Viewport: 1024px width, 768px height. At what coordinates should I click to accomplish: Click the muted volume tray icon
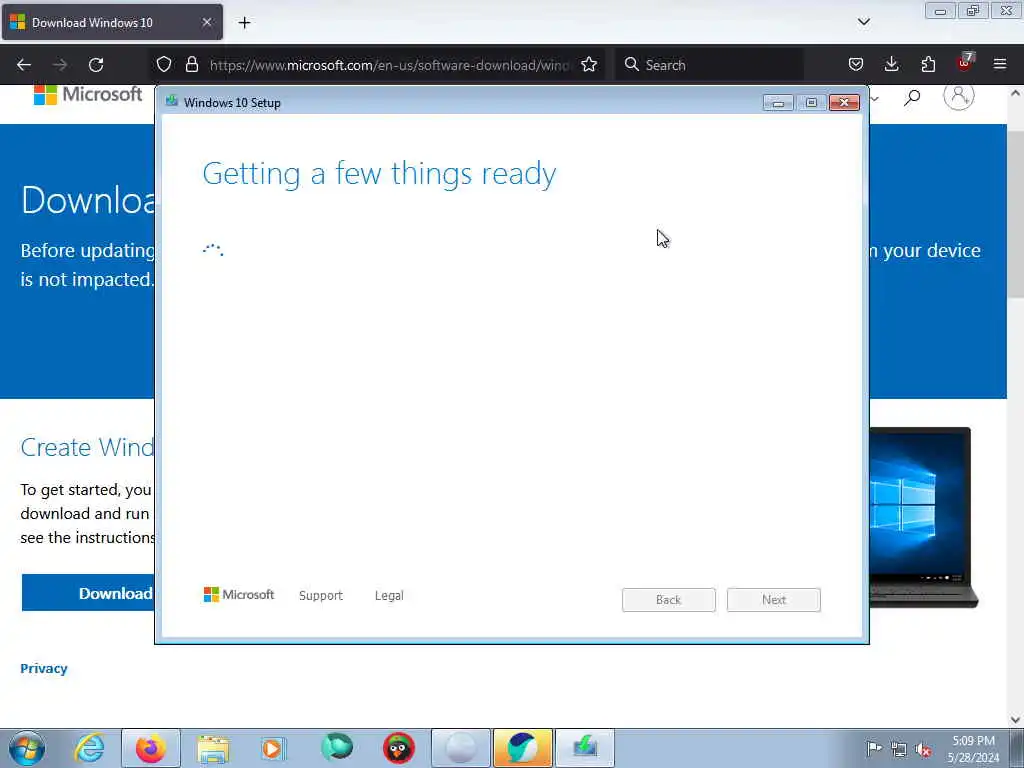coord(923,749)
